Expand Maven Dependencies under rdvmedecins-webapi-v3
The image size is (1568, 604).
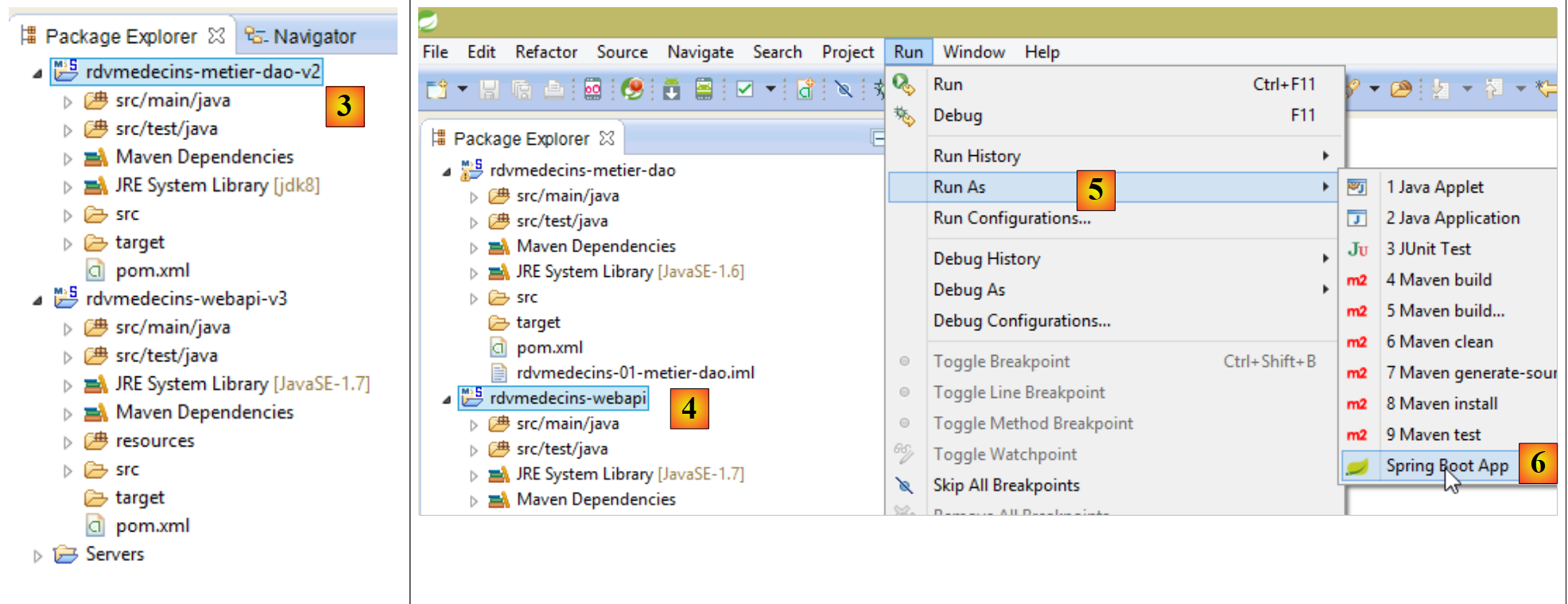(68, 413)
